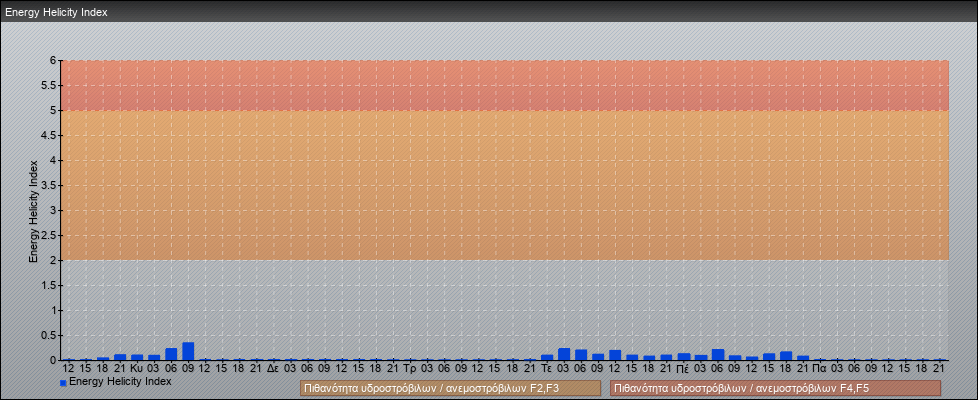
Task: Select the F4,F5 waterspout probability legend box
Action: (x=775, y=388)
